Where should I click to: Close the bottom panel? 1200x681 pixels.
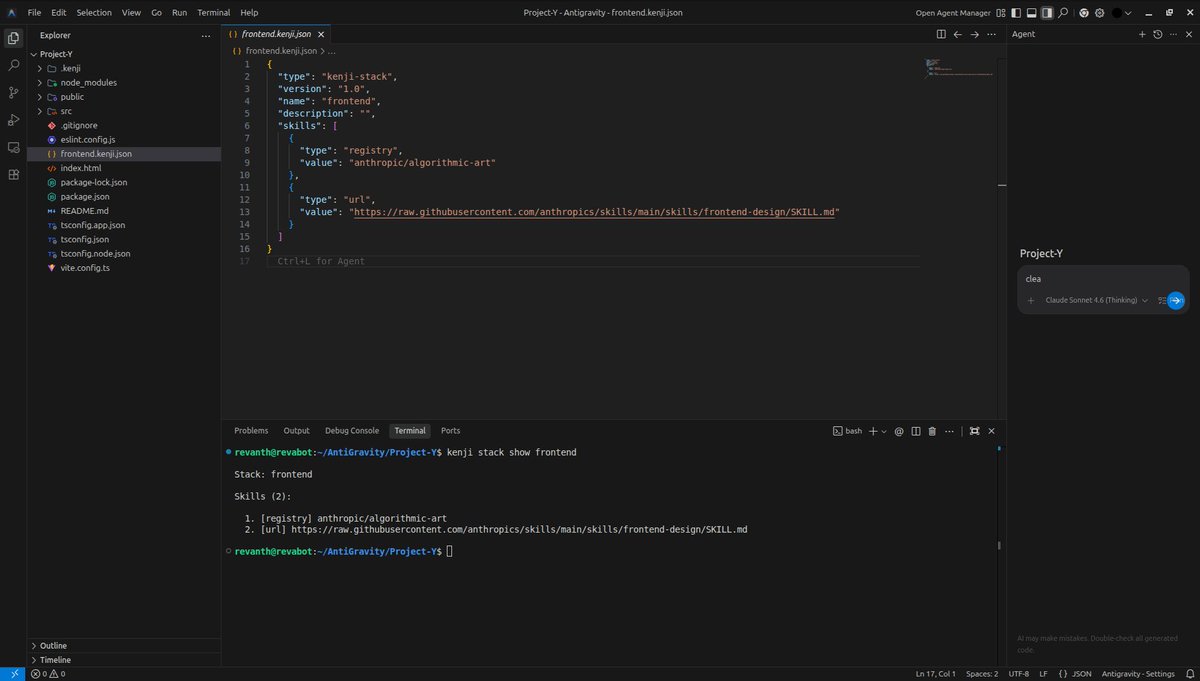point(991,431)
